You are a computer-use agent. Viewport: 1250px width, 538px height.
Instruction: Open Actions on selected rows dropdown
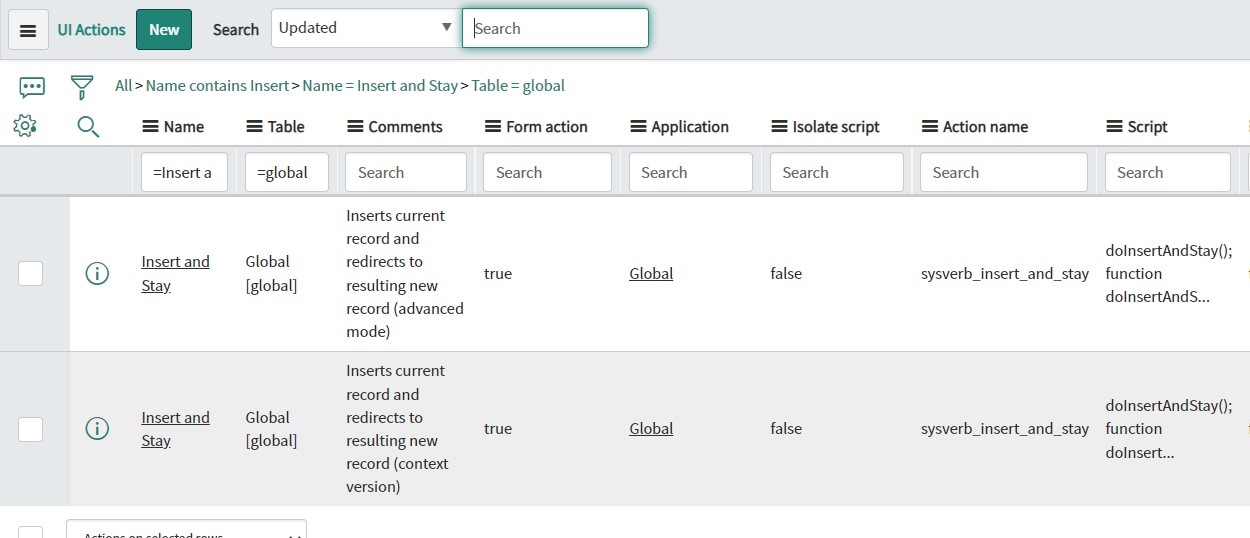point(186,530)
